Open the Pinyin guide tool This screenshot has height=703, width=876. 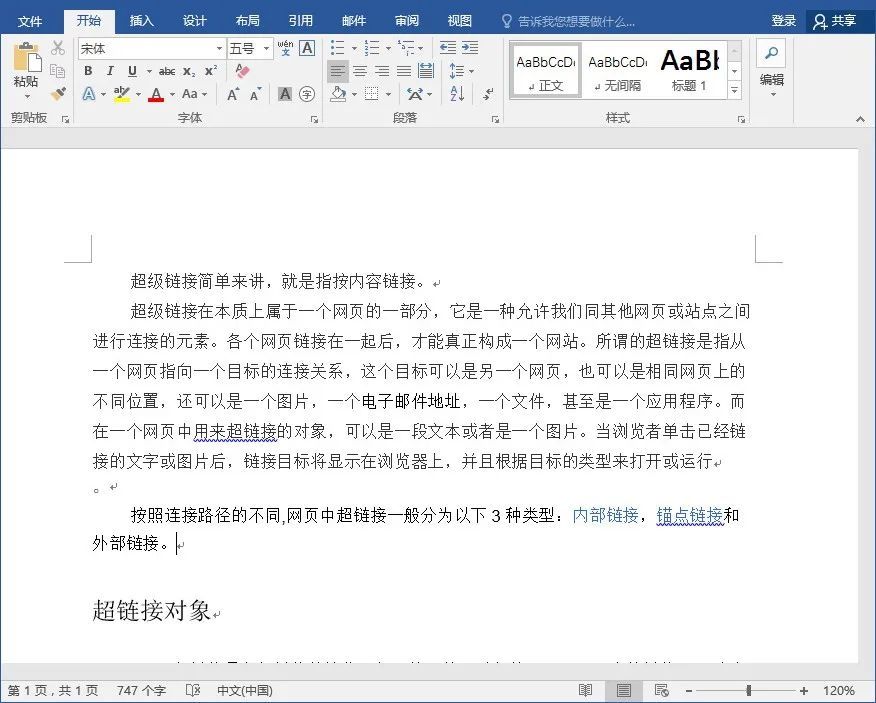pos(285,48)
